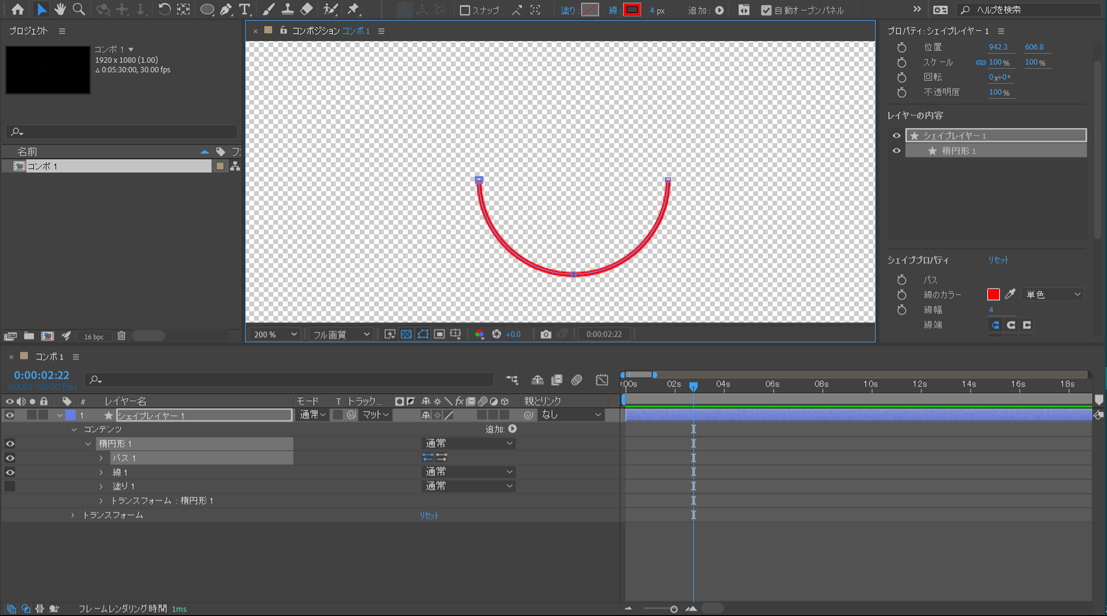Hide 線 1 stroke with its eye icon
The width and height of the screenshot is (1107, 616).
click(10, 472)
